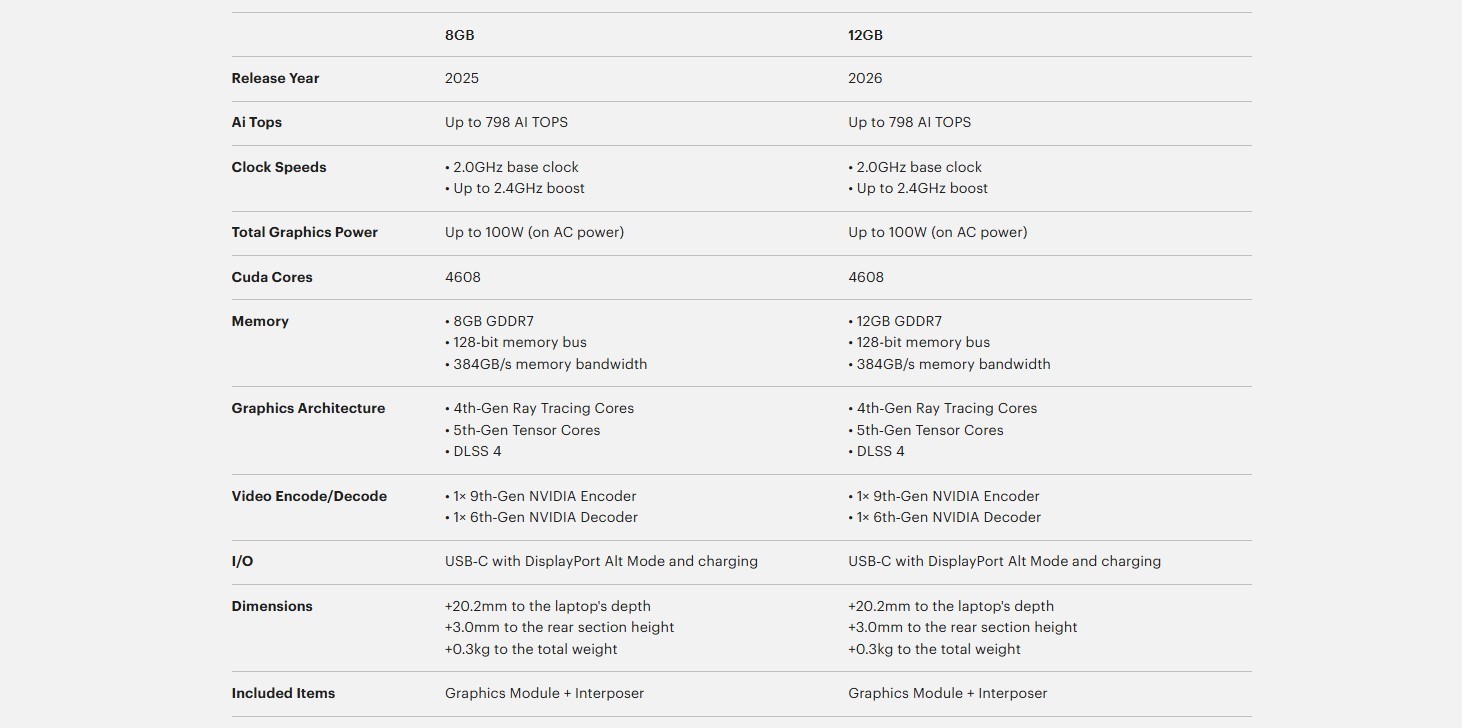Click the 12GB column header

[x=865, y=35]
